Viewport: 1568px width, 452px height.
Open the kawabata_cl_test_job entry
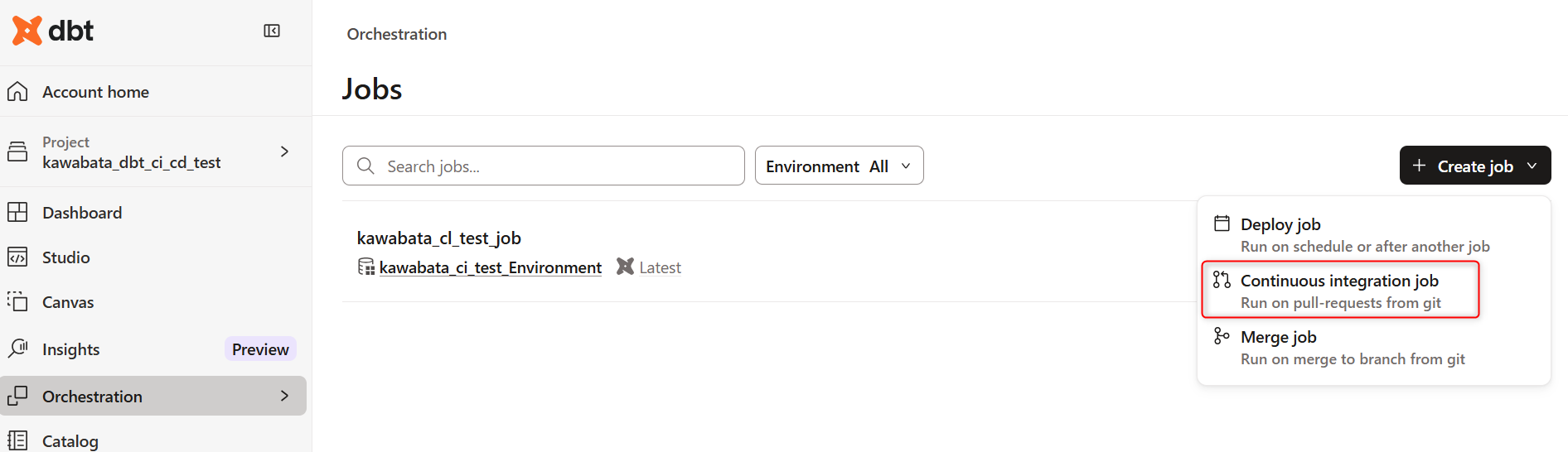[439, 238]
